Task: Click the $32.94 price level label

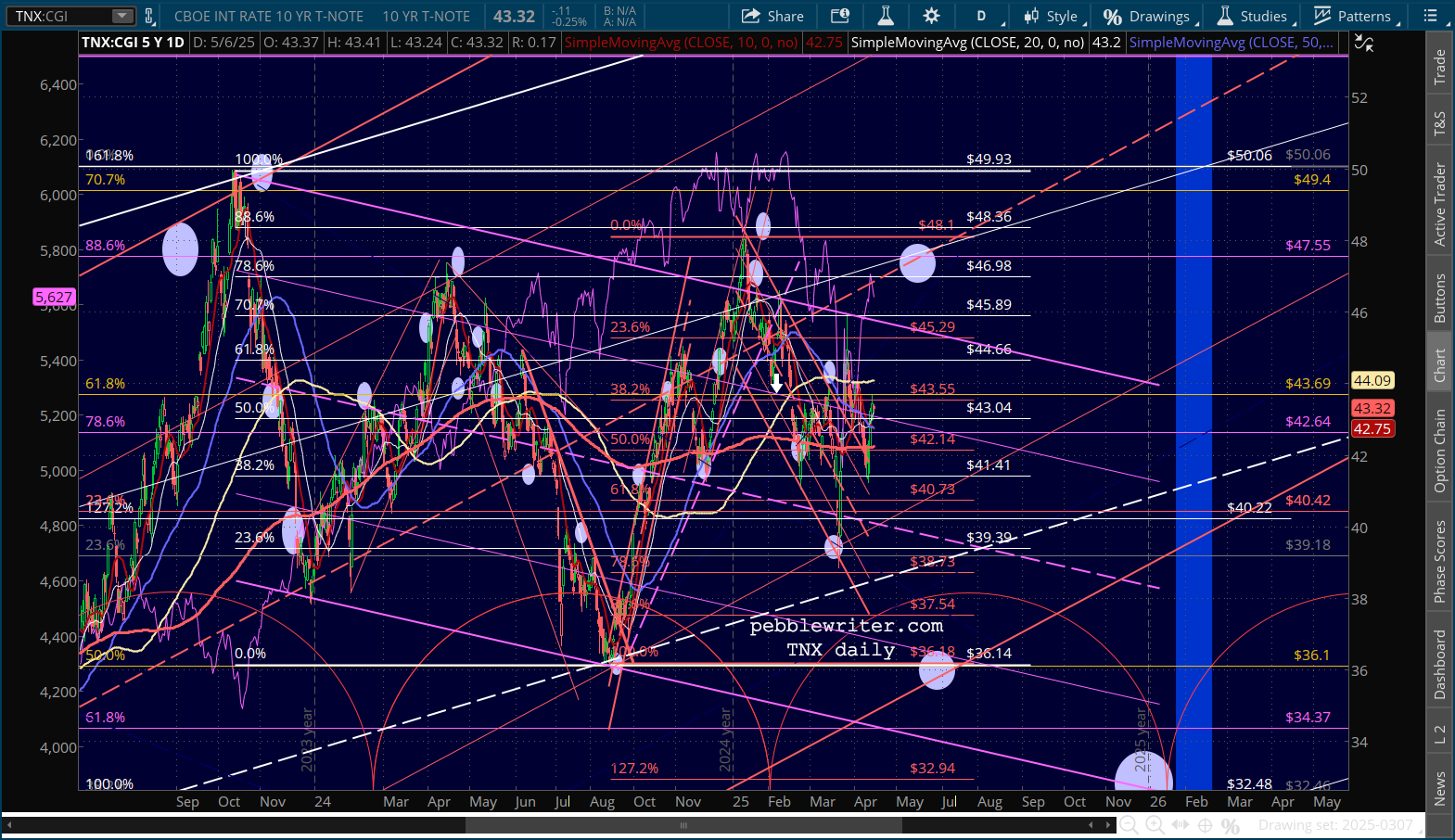Action: click(x=932, y=769)
